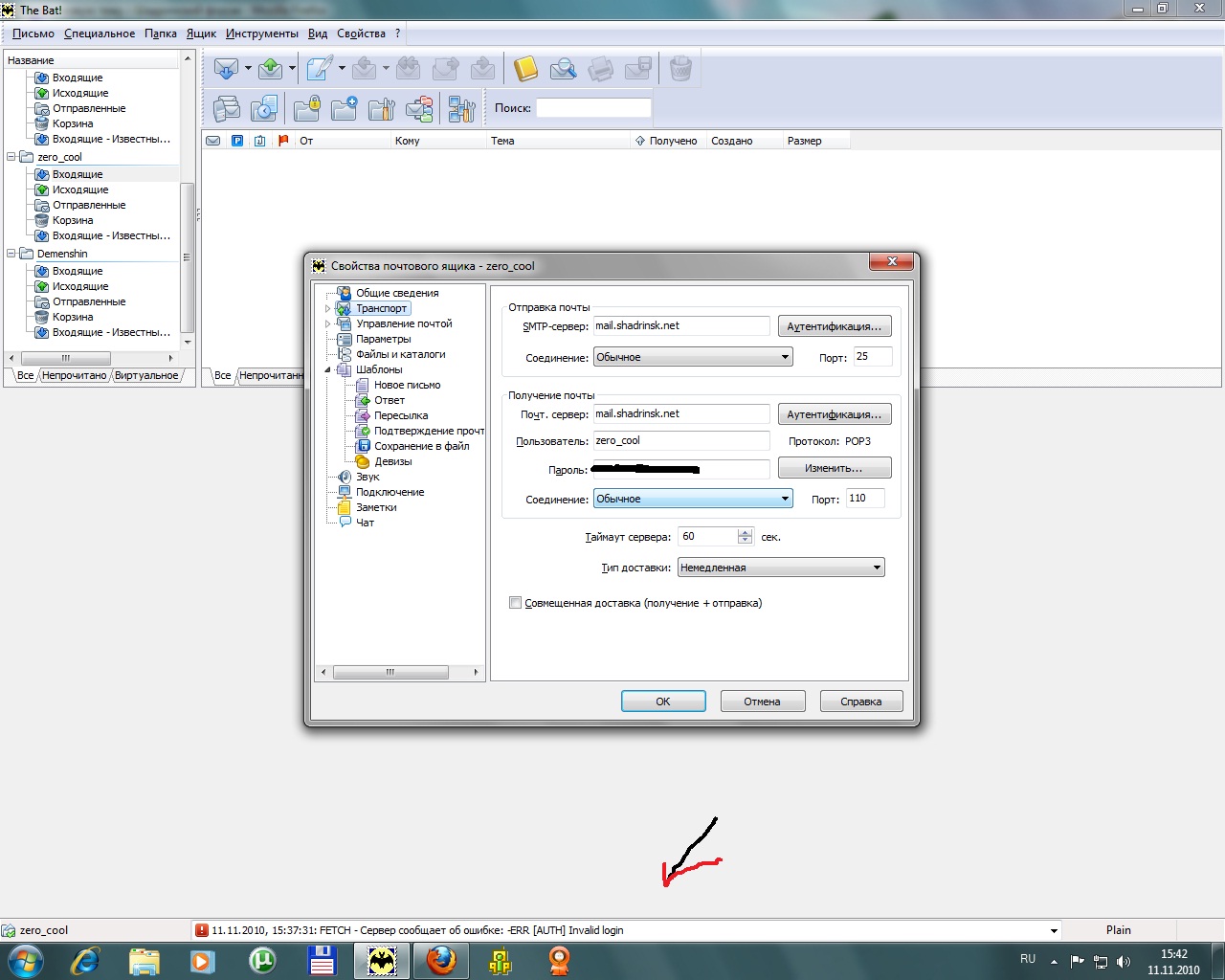Collapse the Demenshin account tree node
This screenshot has width=1225, height=980.
(11, 254)
